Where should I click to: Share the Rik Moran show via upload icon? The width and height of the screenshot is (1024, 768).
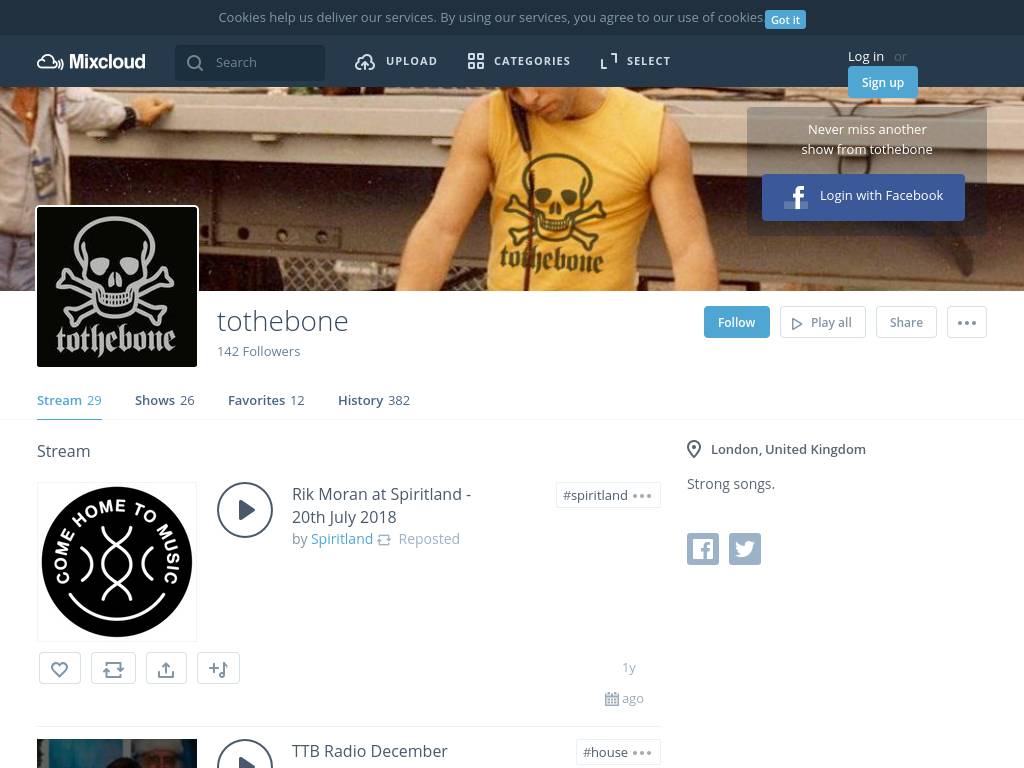coord(166,669)
